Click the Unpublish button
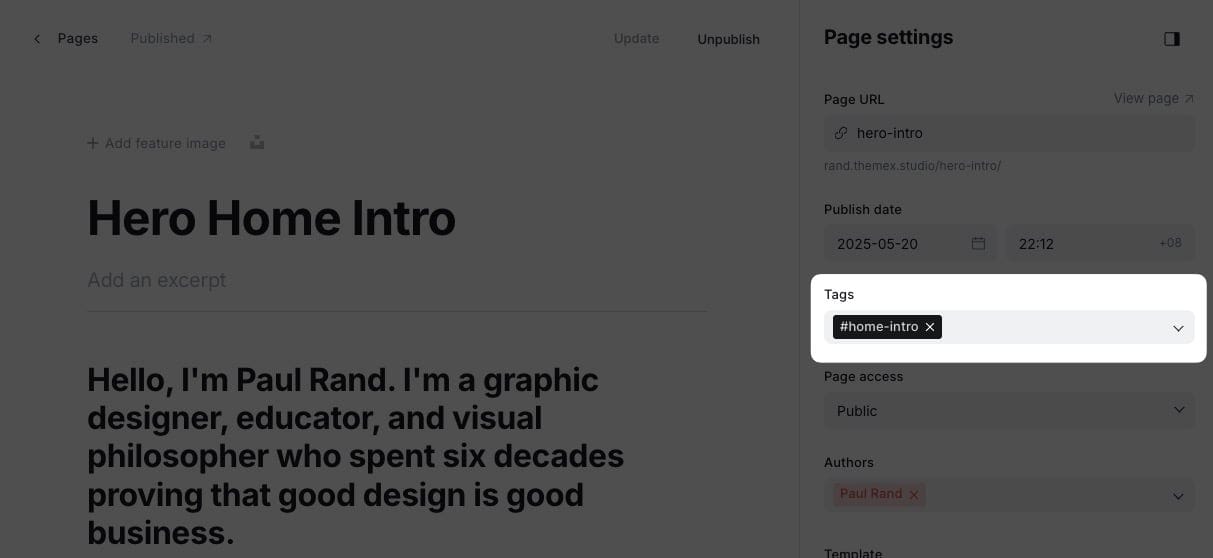 tap(728, 39)
